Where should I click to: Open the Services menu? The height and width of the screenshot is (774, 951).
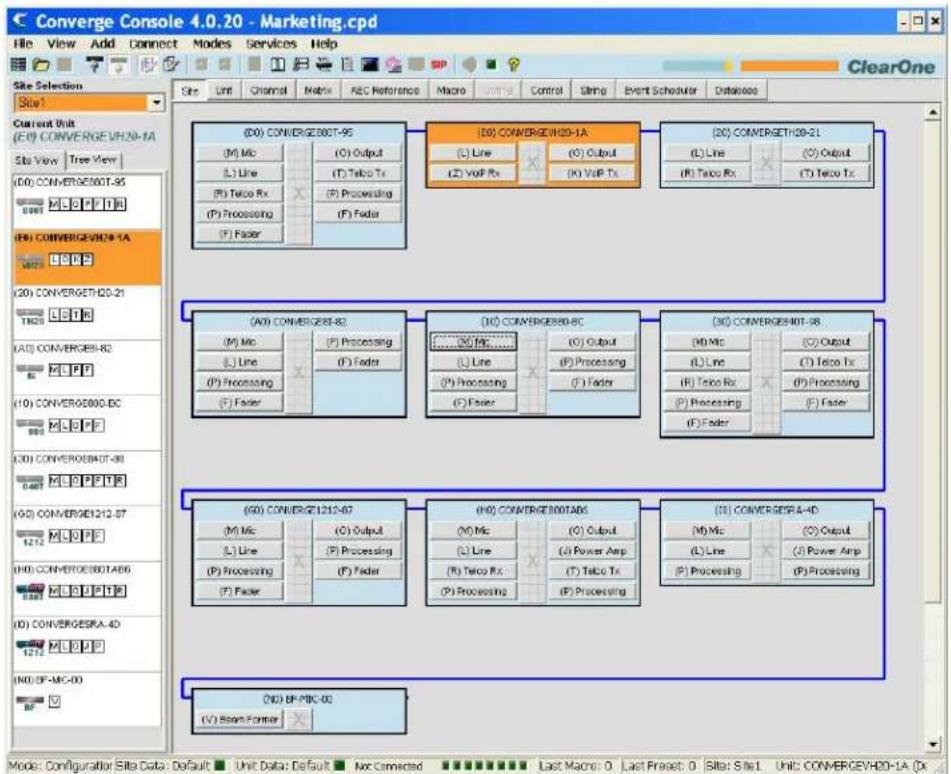pyautogui.click(x=271, y=44)
